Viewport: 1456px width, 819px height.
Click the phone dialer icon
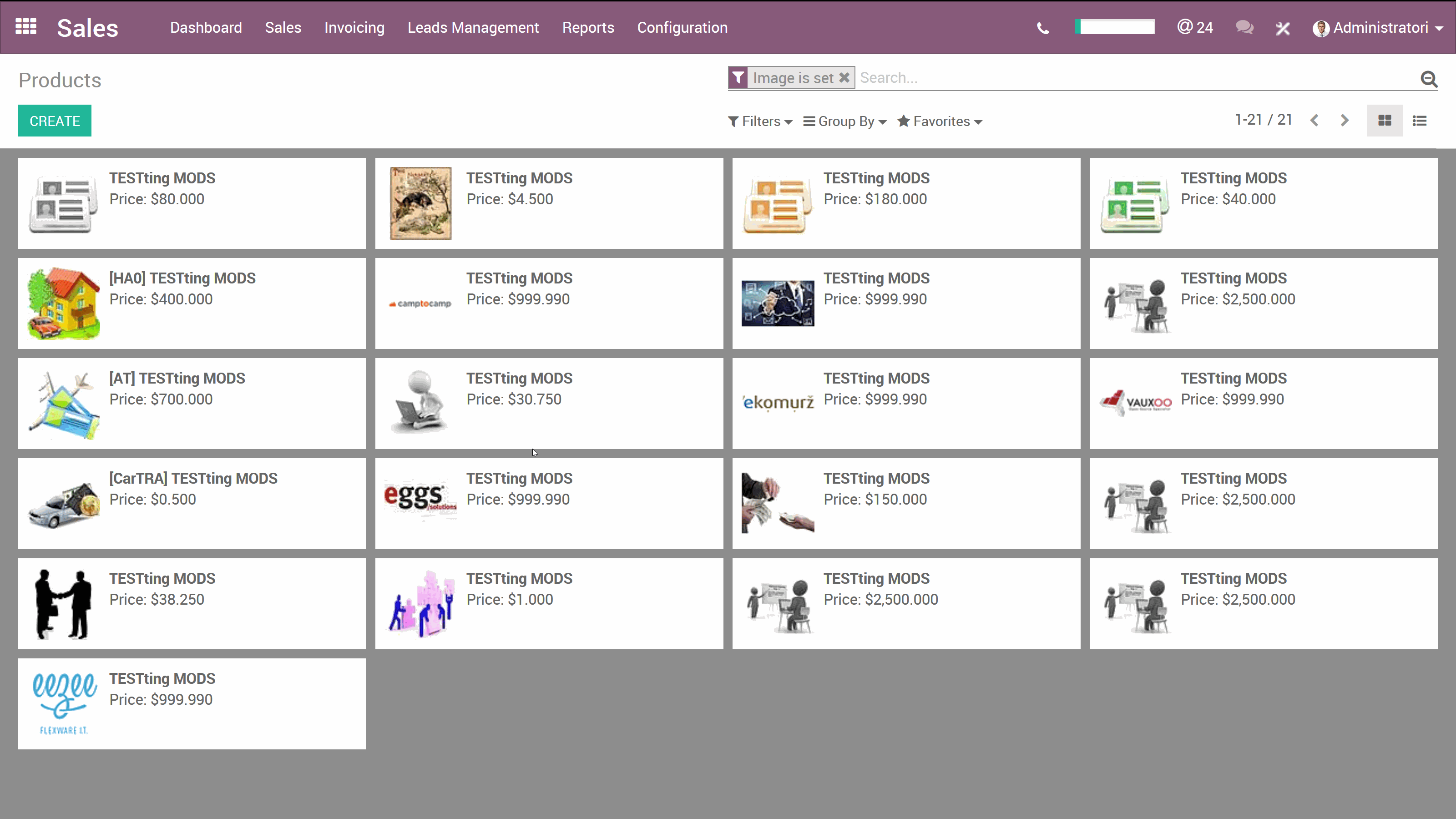(x=1042, y=28)
